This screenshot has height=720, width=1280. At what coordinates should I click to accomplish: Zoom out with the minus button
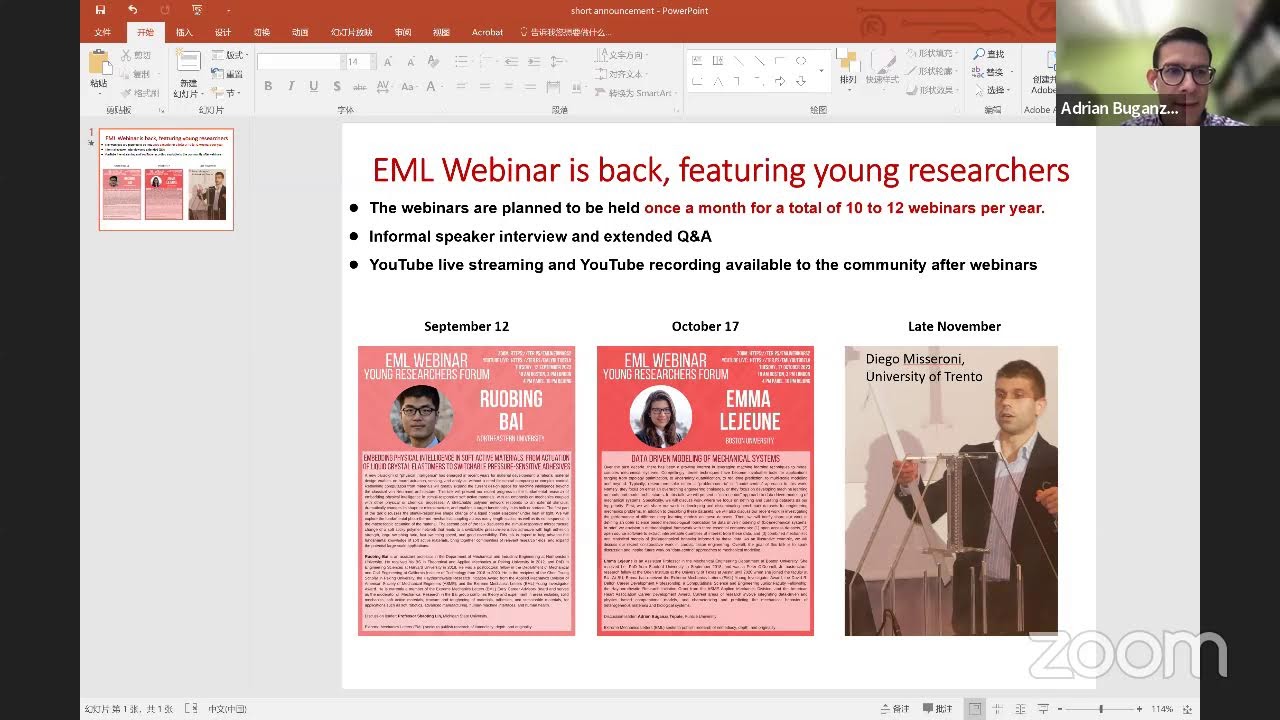pyautogui.click(x=1060, y=709)
